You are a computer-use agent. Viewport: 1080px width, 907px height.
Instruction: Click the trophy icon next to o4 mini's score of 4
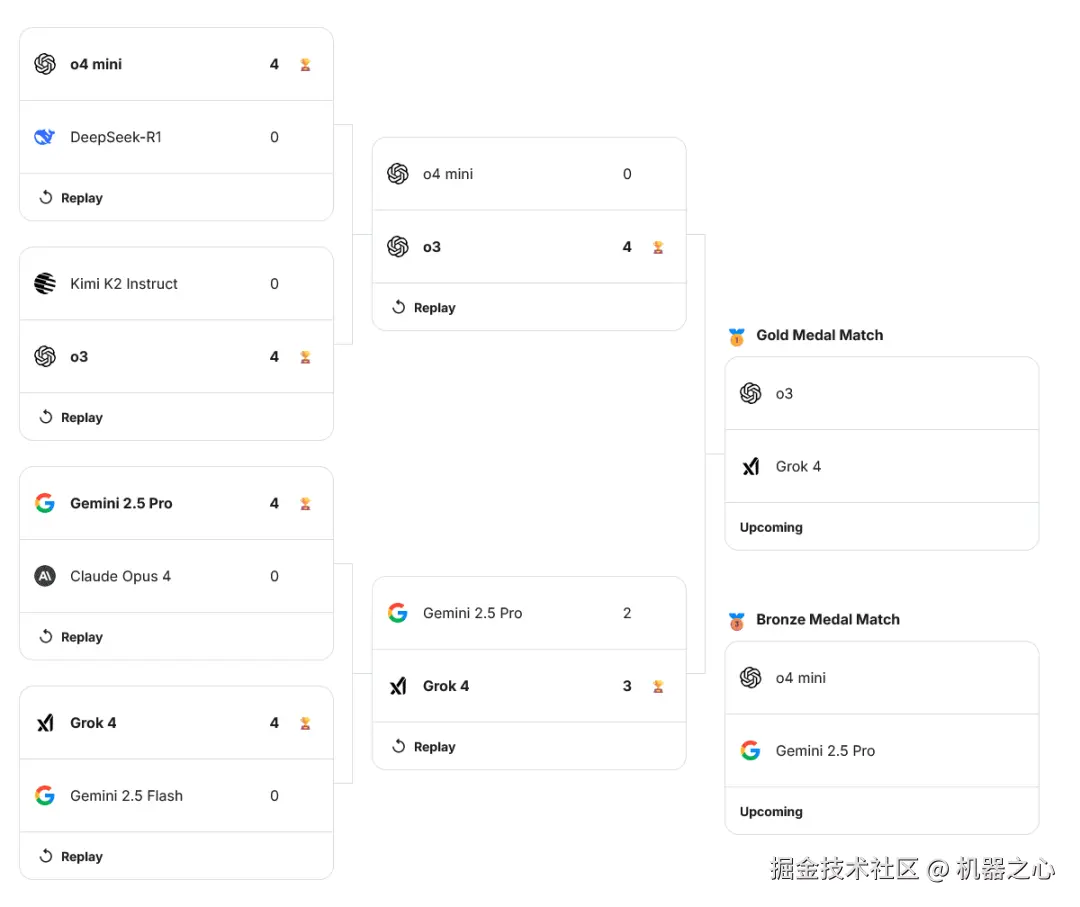[305, 65]
